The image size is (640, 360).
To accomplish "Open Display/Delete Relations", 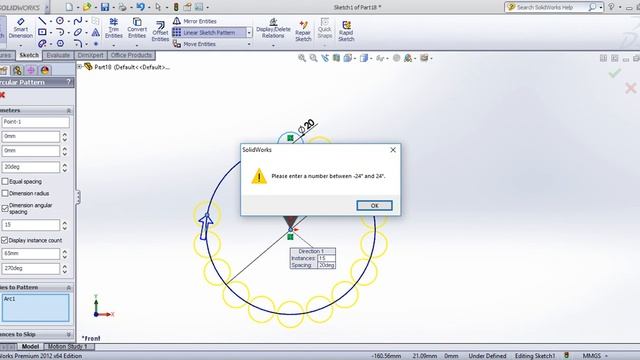I will pyautogui.click(x=273, y=29).
